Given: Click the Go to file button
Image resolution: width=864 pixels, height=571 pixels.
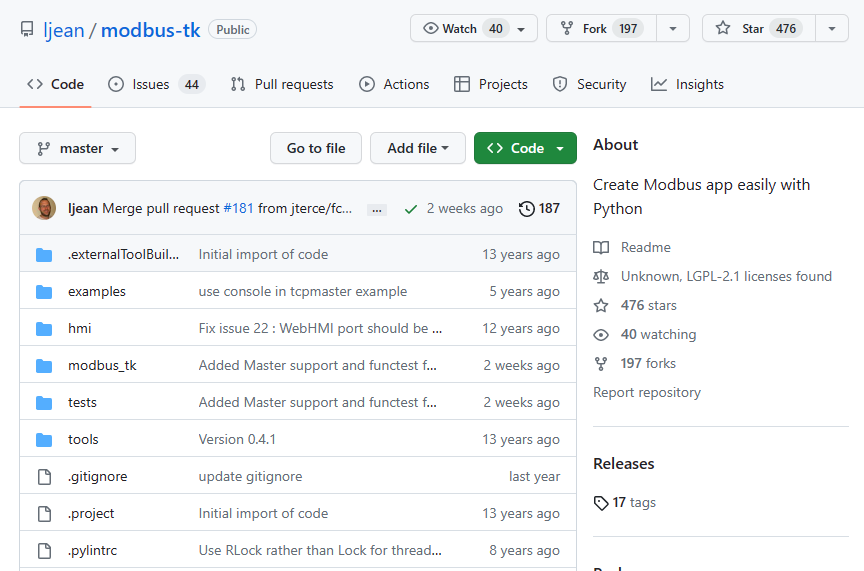Looking at the screenshot, I should (316, 148).
